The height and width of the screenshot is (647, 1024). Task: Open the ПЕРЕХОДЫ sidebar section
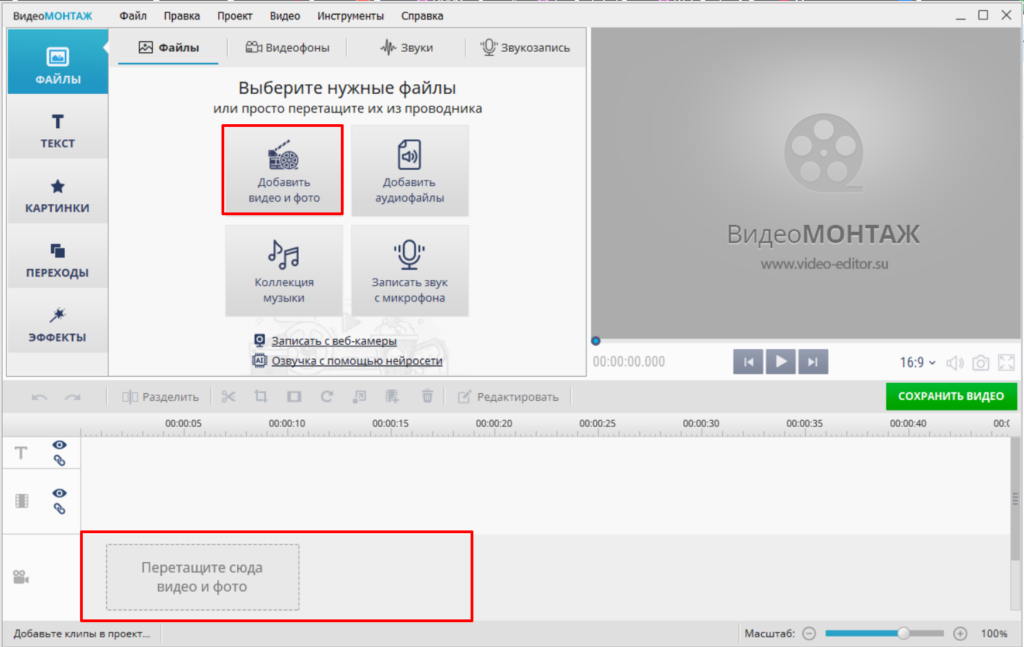click(x=58, y=259)
